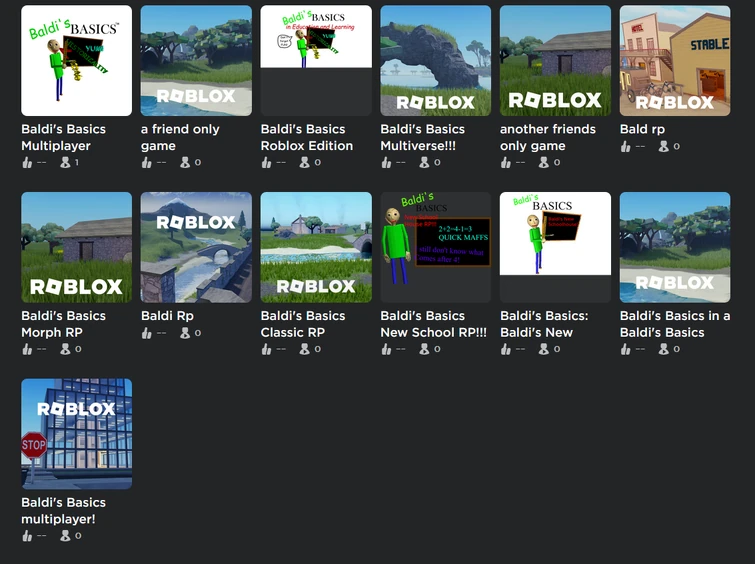755x564 pixels.
Task: Click 'Baldi's Basics Multiverse!!!' title
Action: pyautogui.click(x=423, y=137)
